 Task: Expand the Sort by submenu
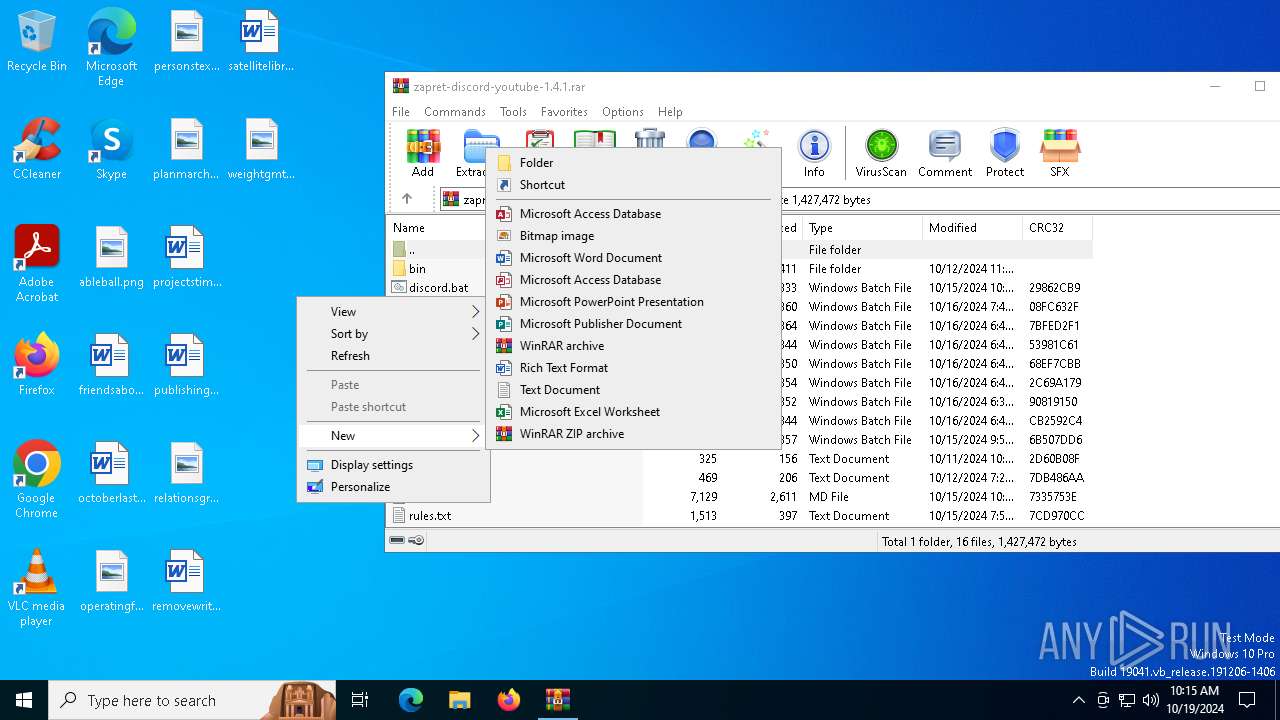tap(394, 334)
